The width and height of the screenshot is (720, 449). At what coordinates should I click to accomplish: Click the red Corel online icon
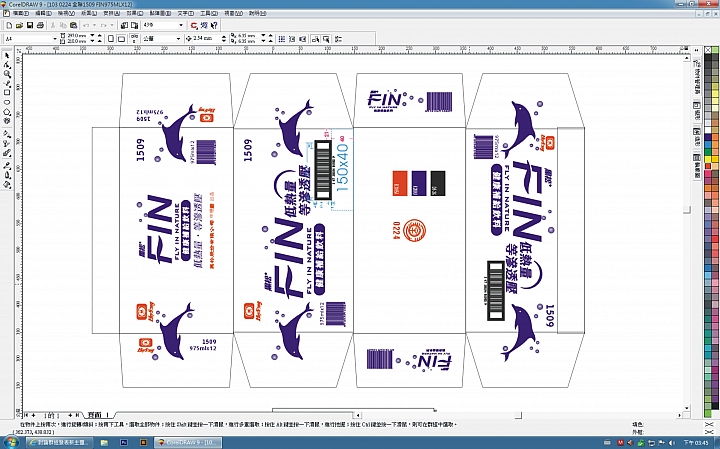coord(194,25)
